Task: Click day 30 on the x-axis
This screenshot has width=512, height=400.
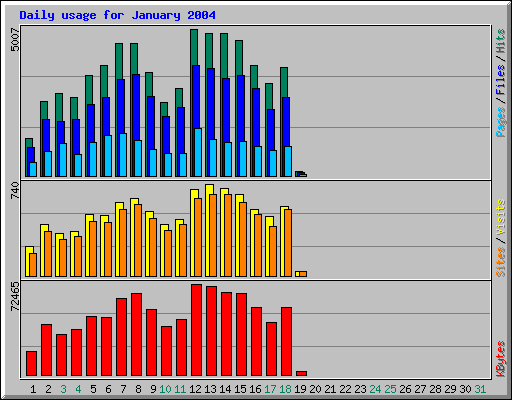Action: [x=465, y=389]
